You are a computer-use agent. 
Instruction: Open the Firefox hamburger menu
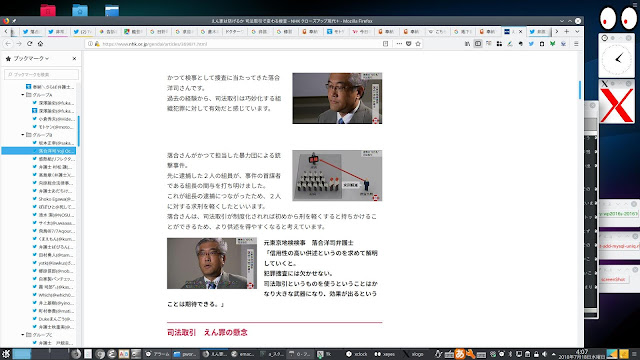(576, 44)
